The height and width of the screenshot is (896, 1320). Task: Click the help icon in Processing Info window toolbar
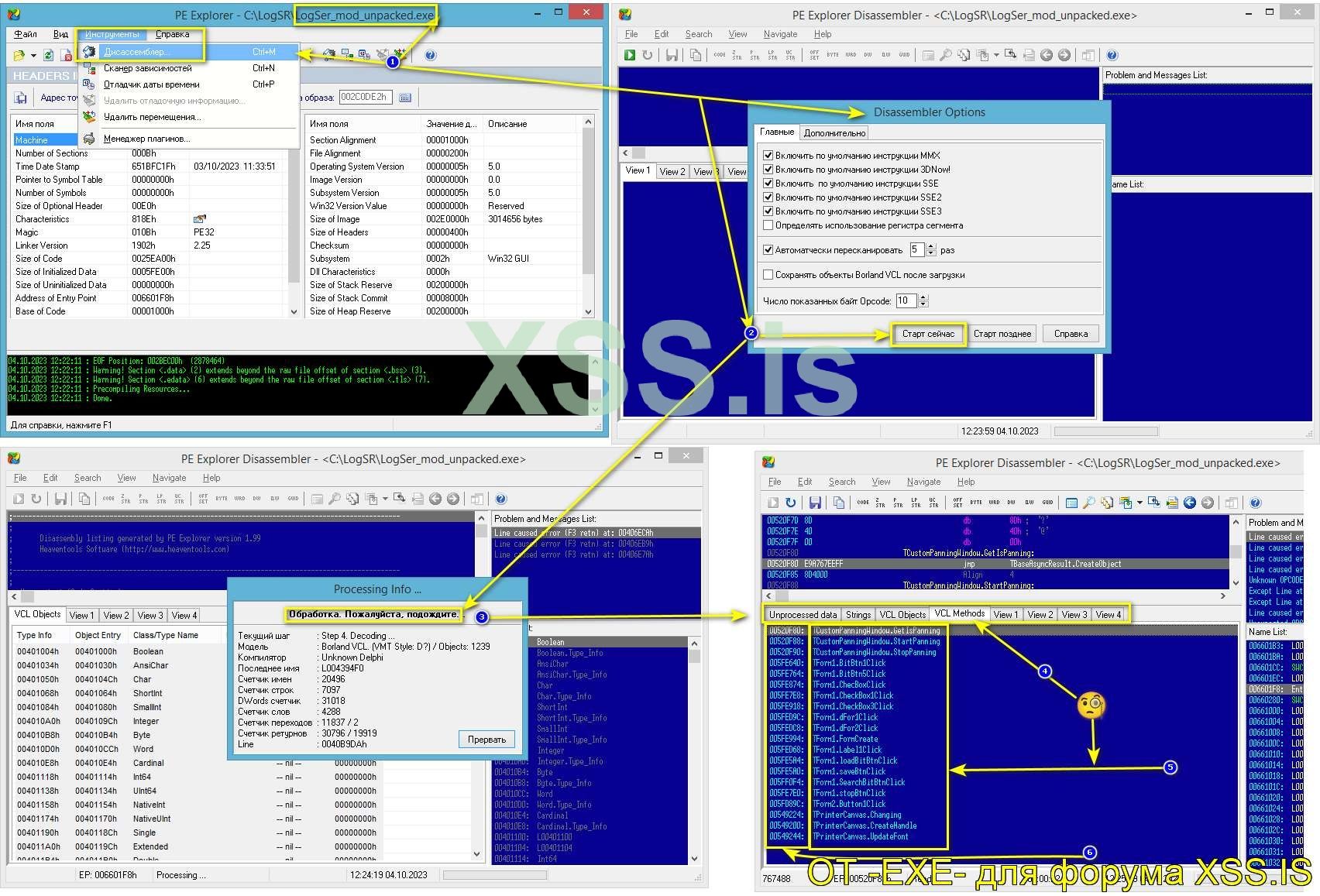click(x=501, y=499)
